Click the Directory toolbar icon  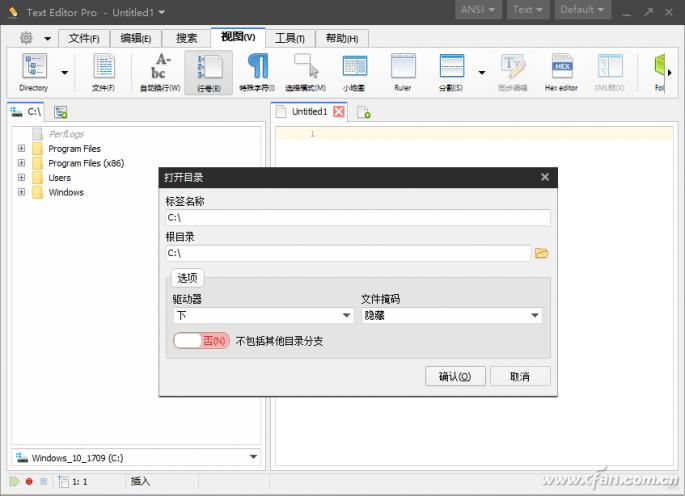point(34,71)
